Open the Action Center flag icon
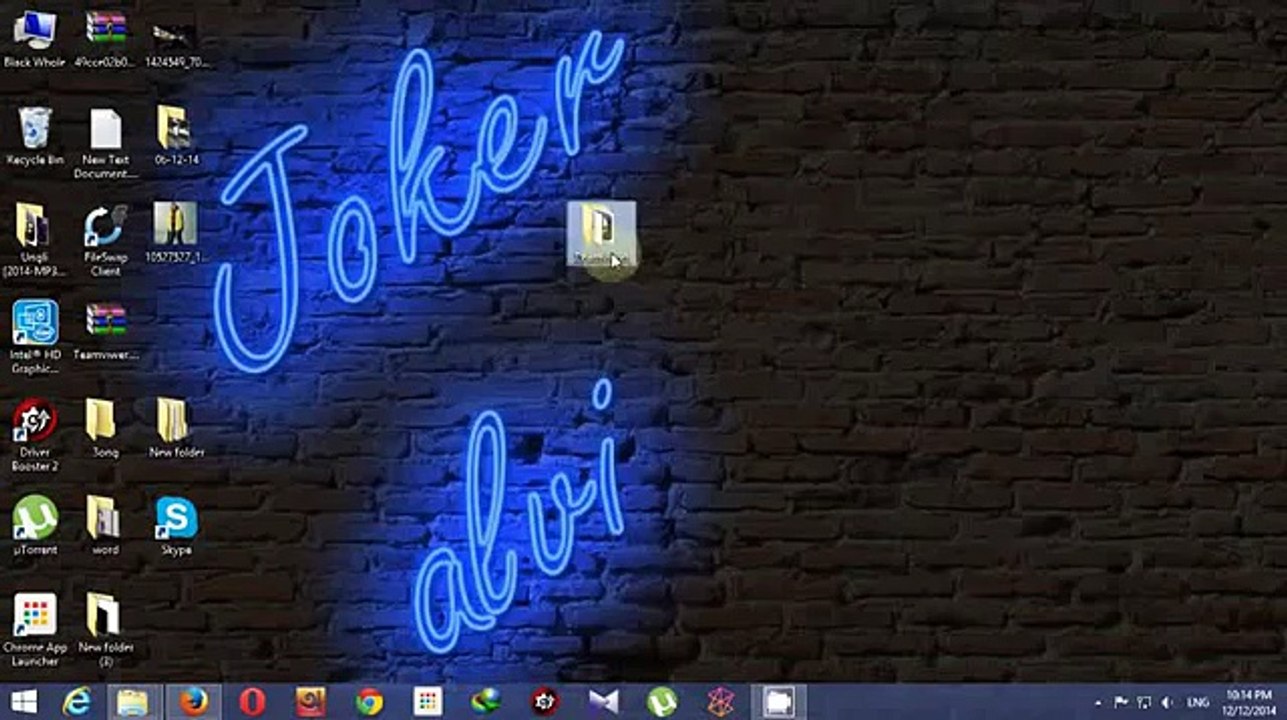 [x=1122, y=703]
